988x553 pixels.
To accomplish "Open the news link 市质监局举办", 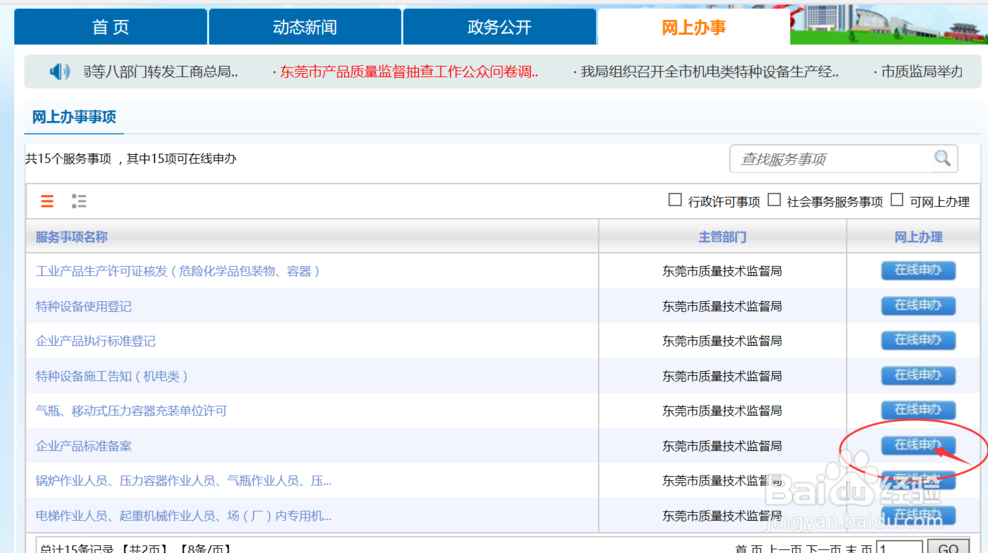I will [921, 72].
